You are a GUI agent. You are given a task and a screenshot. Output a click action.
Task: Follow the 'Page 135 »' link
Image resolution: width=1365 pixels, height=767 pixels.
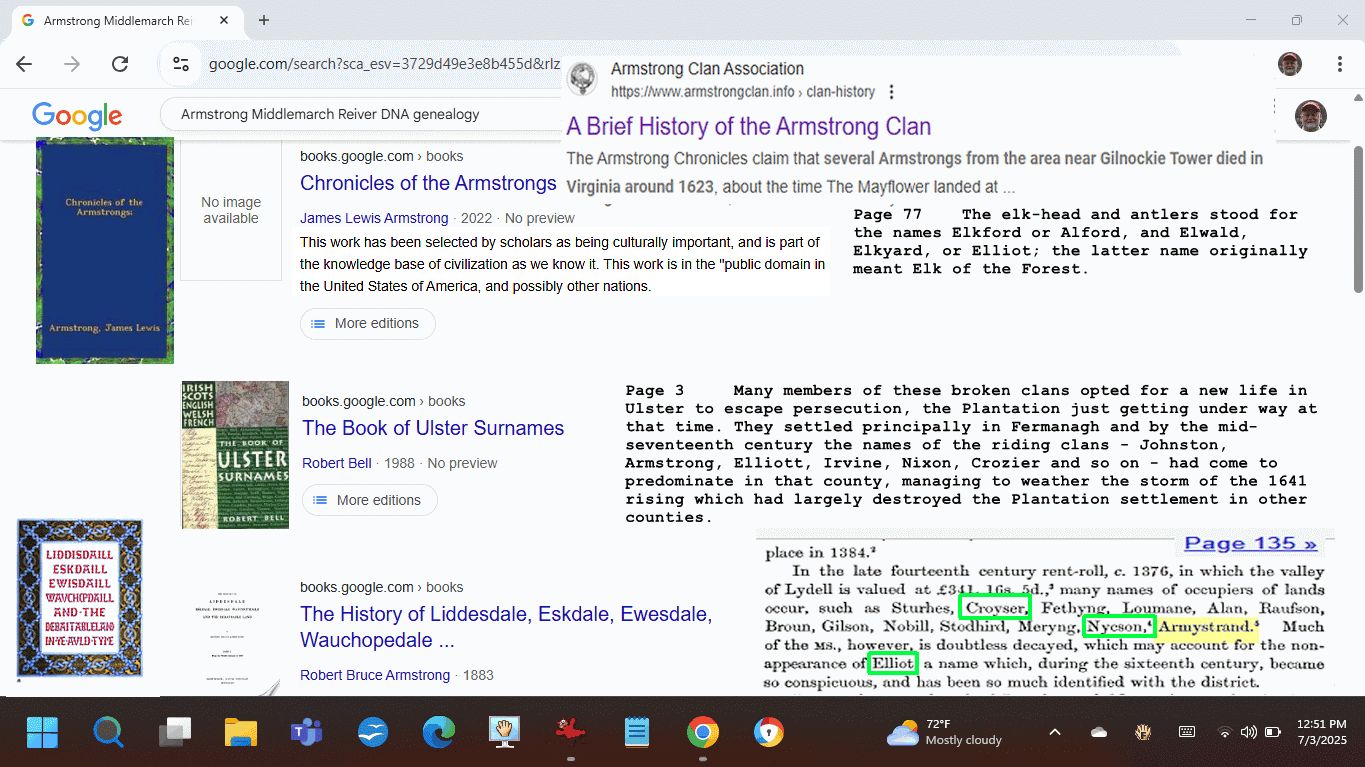click(x=1250, y=544)
